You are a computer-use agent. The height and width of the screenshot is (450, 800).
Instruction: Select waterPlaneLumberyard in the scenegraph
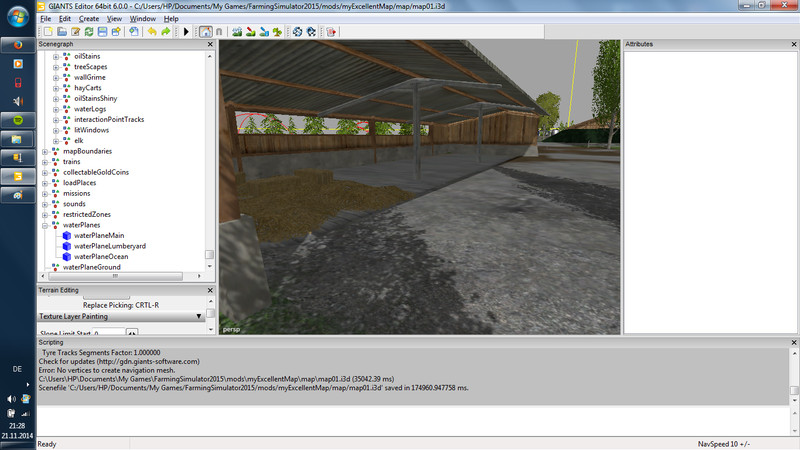[110, 246]
